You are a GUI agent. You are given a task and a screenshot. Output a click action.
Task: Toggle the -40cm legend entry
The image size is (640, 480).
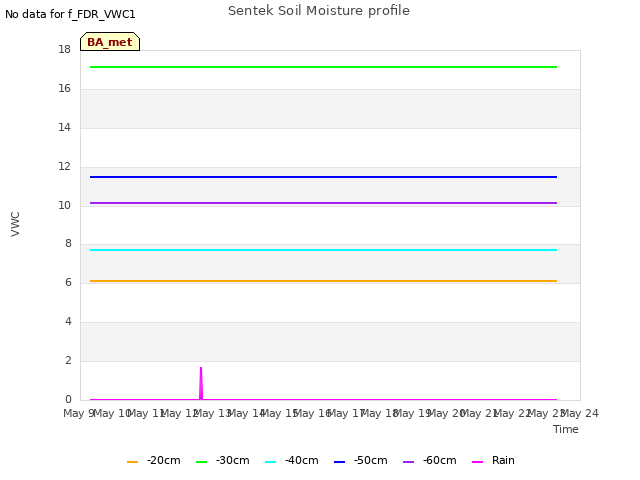(x=292, y=461)
